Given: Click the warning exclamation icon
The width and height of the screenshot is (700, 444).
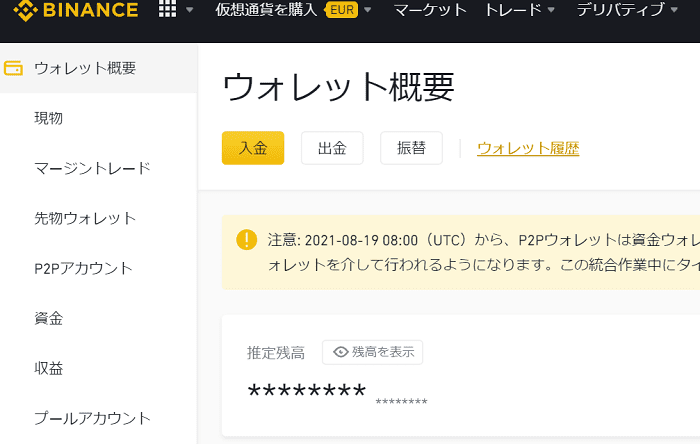Looking at the screenshot, I should tap(246, 240).
